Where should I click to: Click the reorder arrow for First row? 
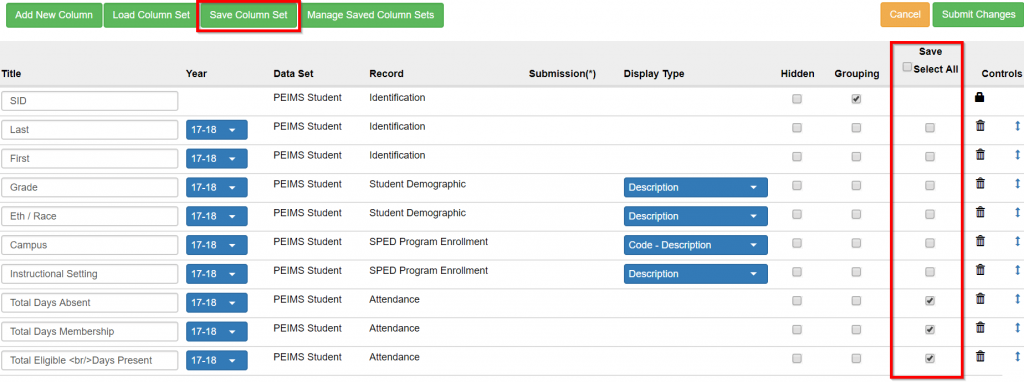[1017, 155]
